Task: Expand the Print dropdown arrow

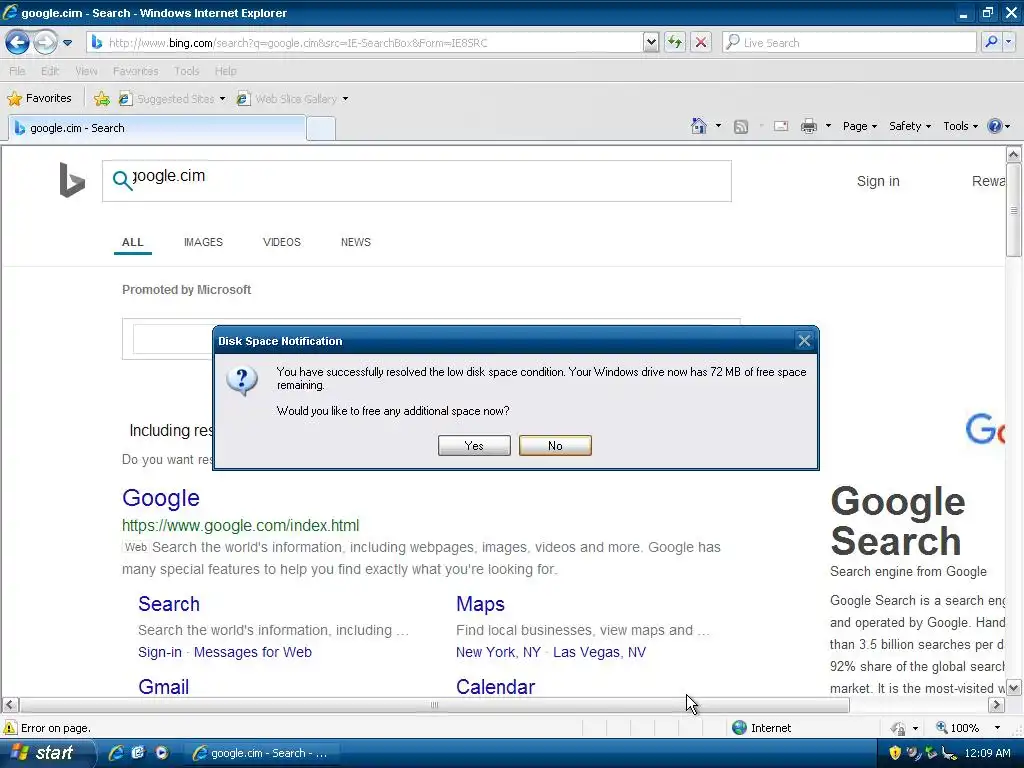Action: coord(828,126)
